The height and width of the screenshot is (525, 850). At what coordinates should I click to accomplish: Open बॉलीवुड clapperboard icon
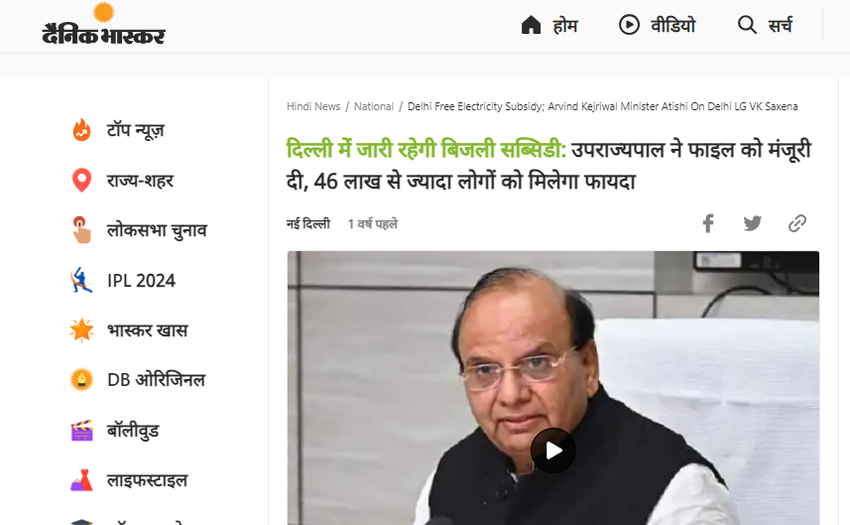pyautogui.click(x=82, y=430)
